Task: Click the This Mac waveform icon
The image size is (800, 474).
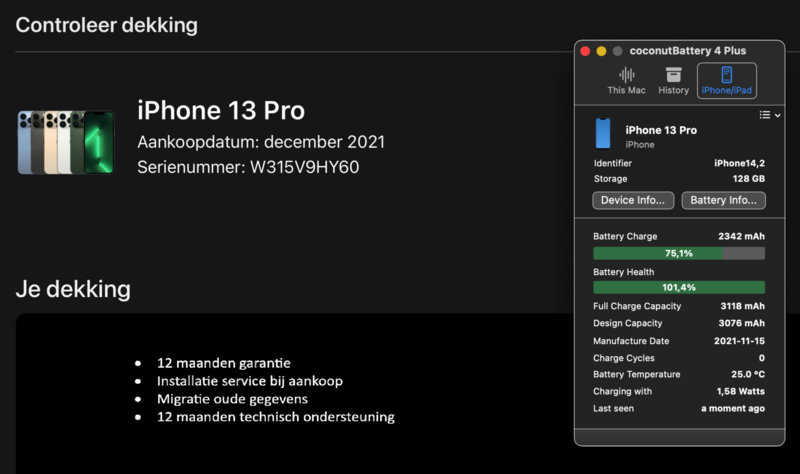Action: click(627, 75)
